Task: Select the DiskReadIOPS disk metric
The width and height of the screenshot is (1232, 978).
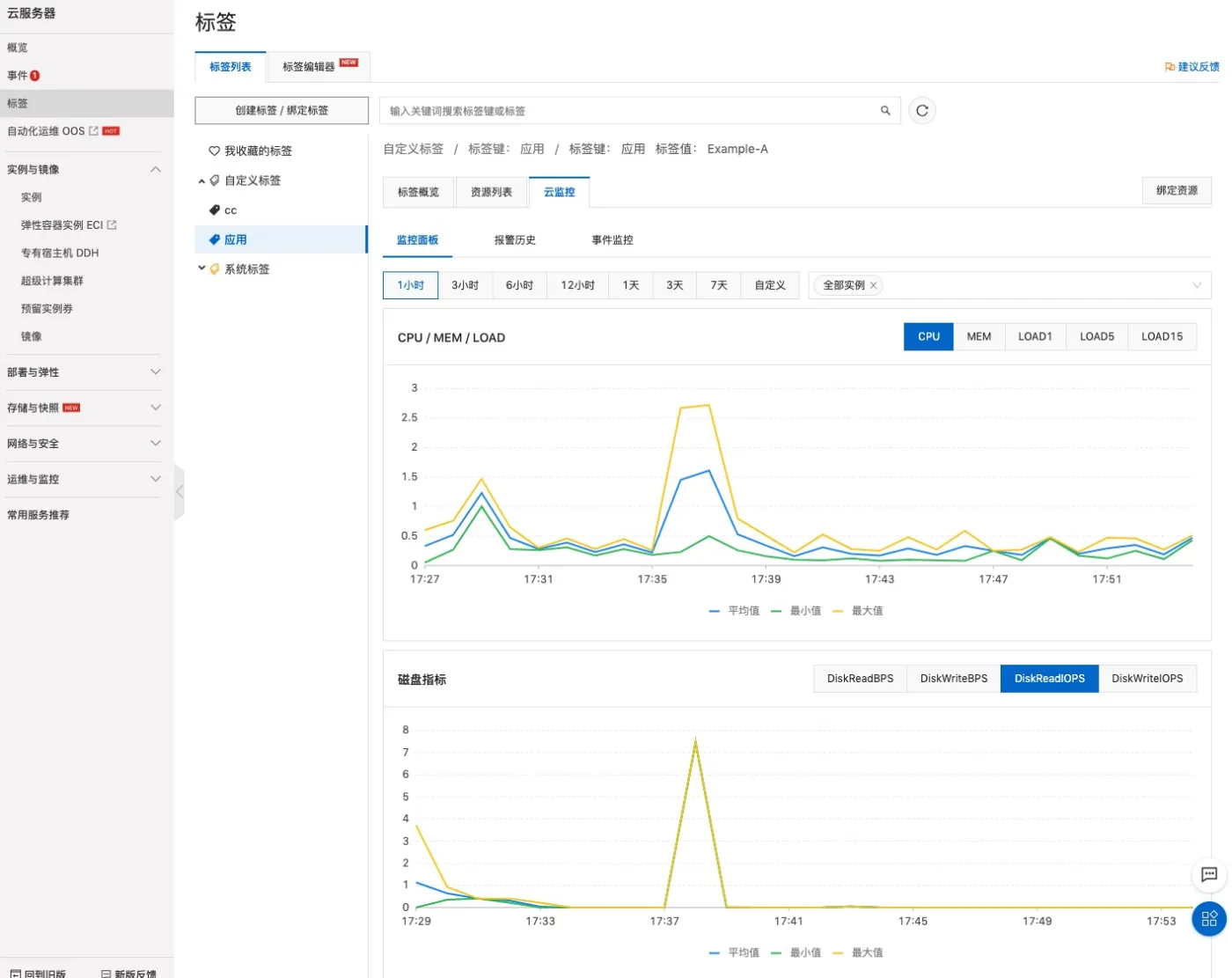Action: [1049, 679]
